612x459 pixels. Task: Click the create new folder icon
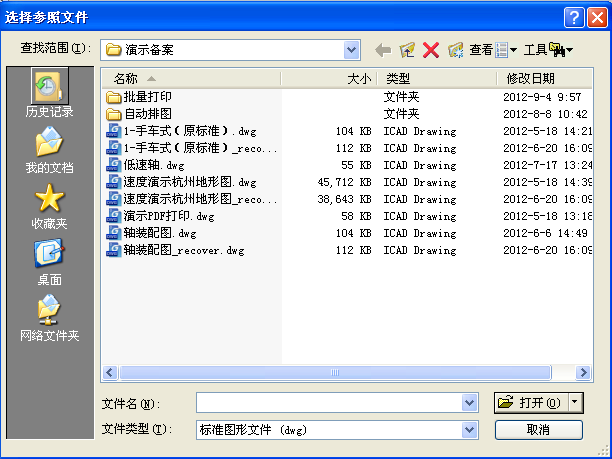[456, 49]
